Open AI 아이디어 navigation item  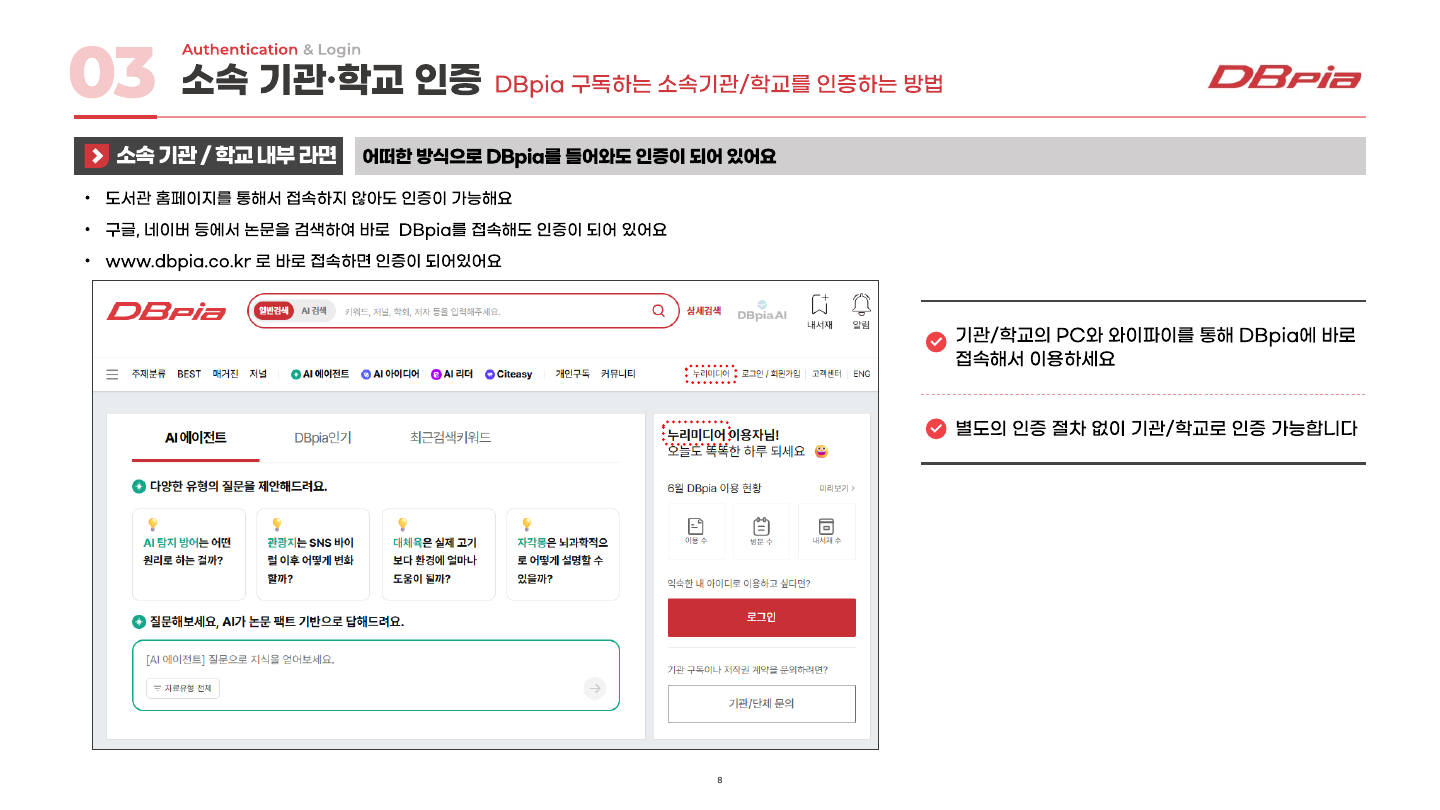390,374
